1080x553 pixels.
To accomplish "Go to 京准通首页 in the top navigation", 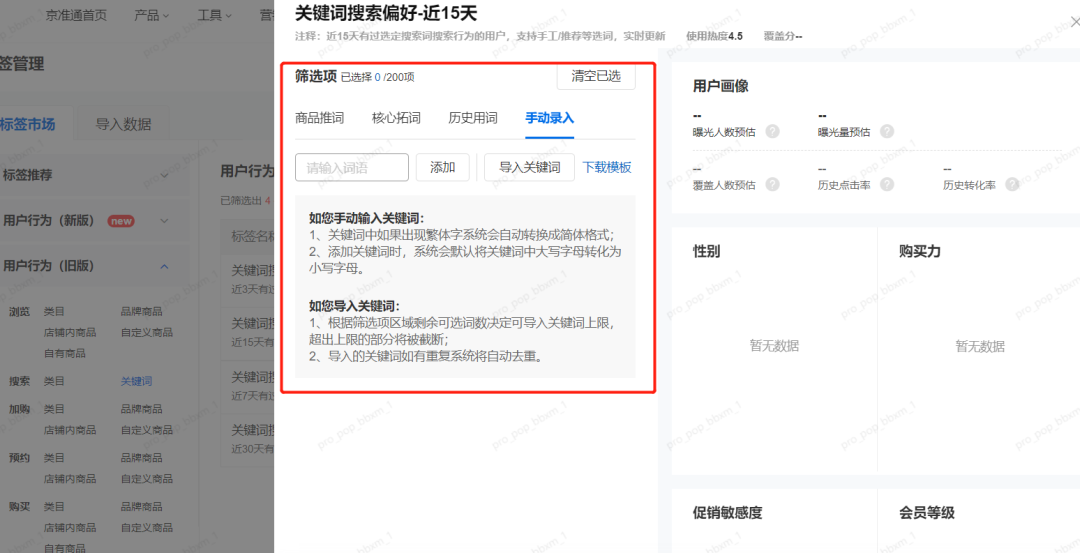I will pos(76,15).
